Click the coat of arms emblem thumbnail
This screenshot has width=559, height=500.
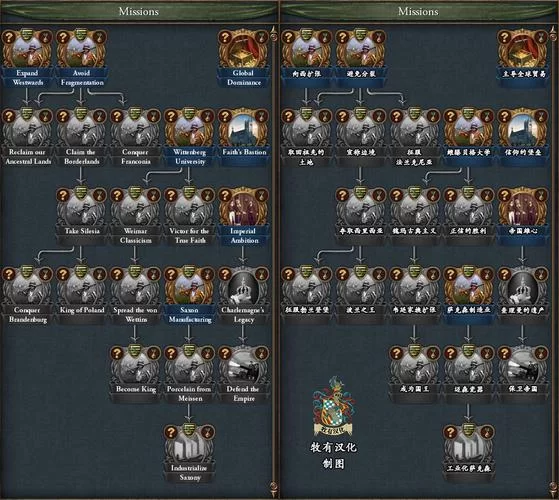[x=333, y=406]
